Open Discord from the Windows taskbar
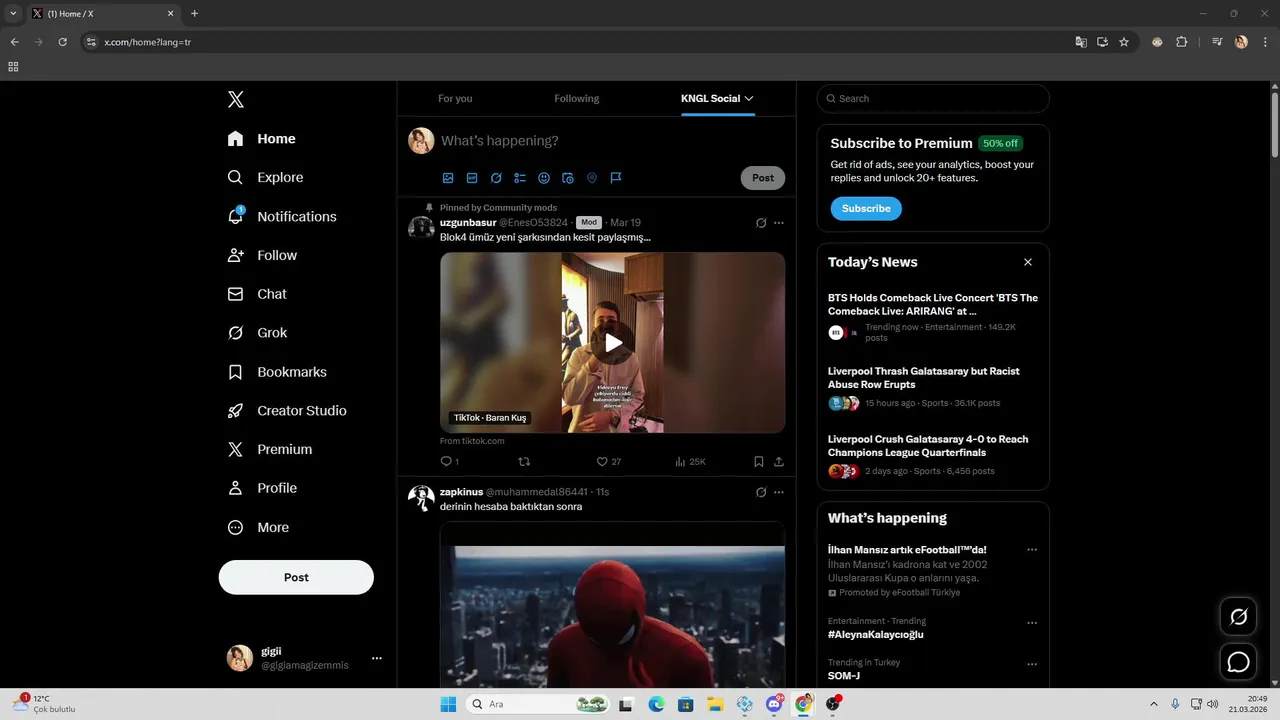The height and width of the screenshot is (720, 1280). (773, 704)
